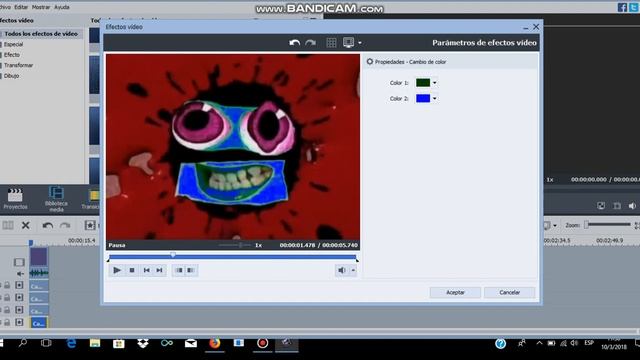Open the Ayuda menu
The width and height of the screenshot is (640, 360).
click(62, 7)
